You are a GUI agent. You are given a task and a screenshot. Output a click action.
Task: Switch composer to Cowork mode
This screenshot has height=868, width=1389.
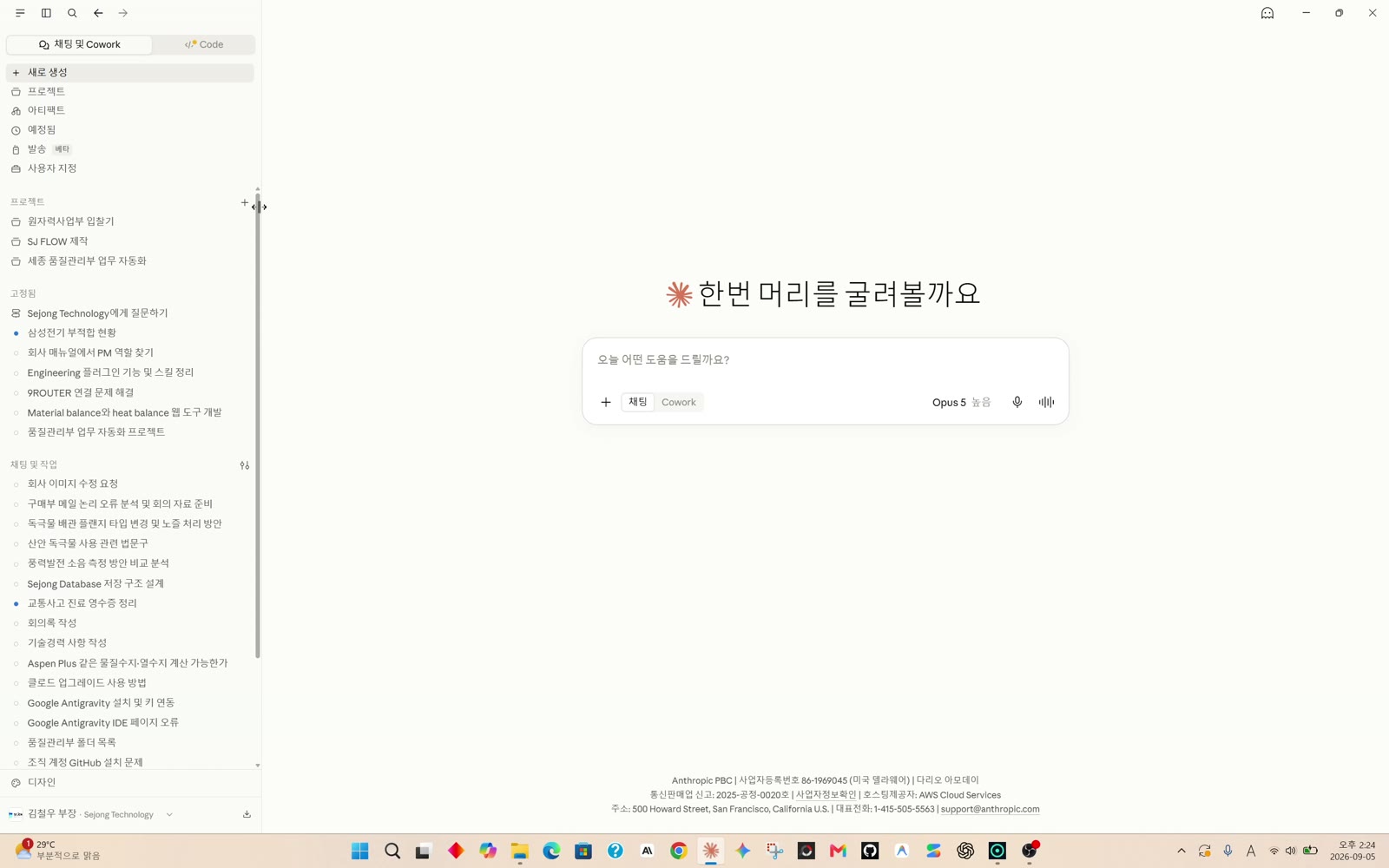pyautogui.click(x=679, y=402)
